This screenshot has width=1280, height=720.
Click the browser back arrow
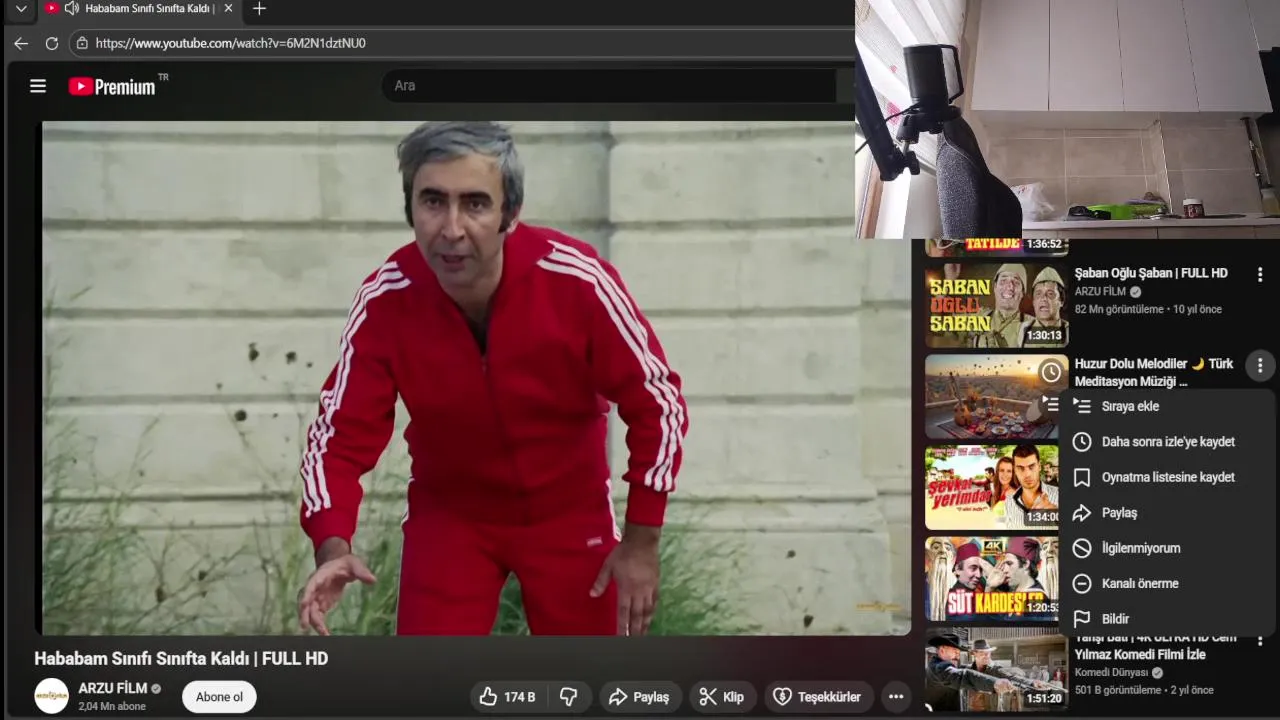pyautogui.click(x=20, y=43)
